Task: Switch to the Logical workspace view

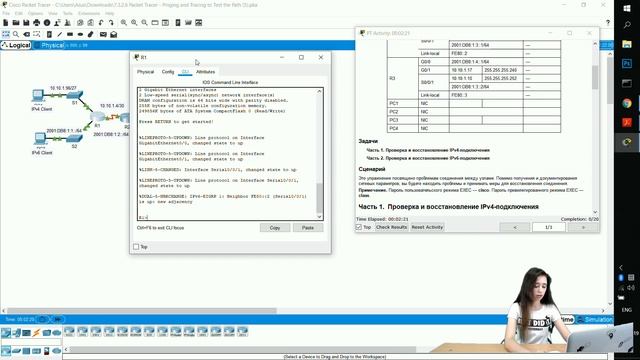Action: click(x=16, y=45)
